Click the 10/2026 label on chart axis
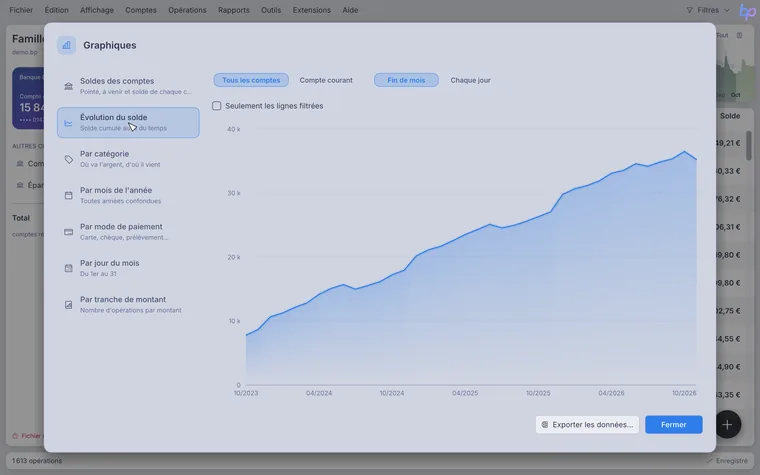The width and height of the screenshot is (760, 475). pyautogui.click(x=684, y=393)
